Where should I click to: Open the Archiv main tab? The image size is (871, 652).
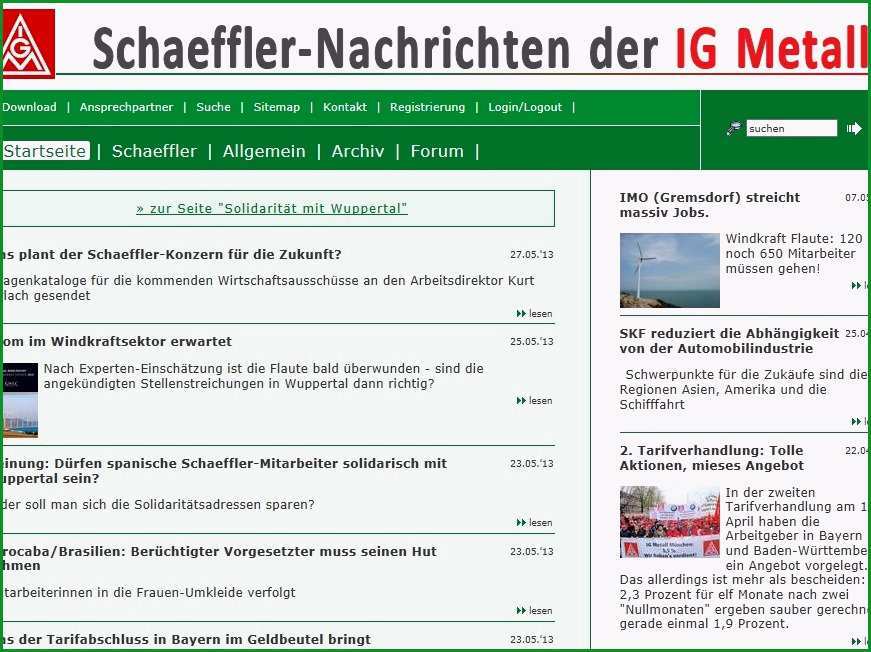[x=358, y=151]
